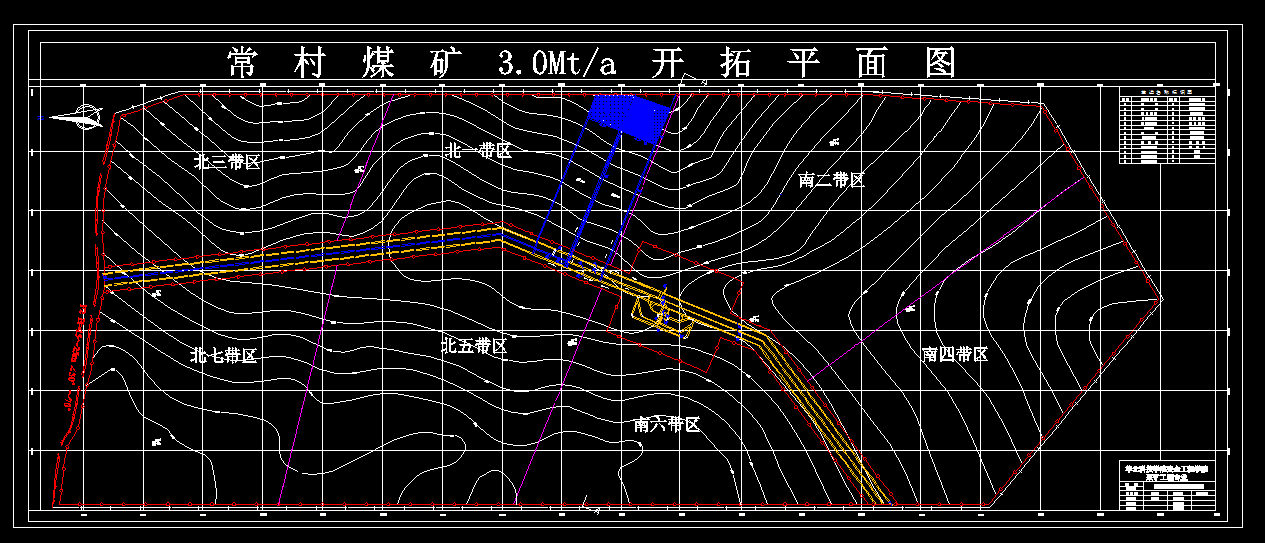Image resolution: width=1265 pixels, height=543 pixels.
Task: Select the 北五带区 zone label
Action: (475, 346)
